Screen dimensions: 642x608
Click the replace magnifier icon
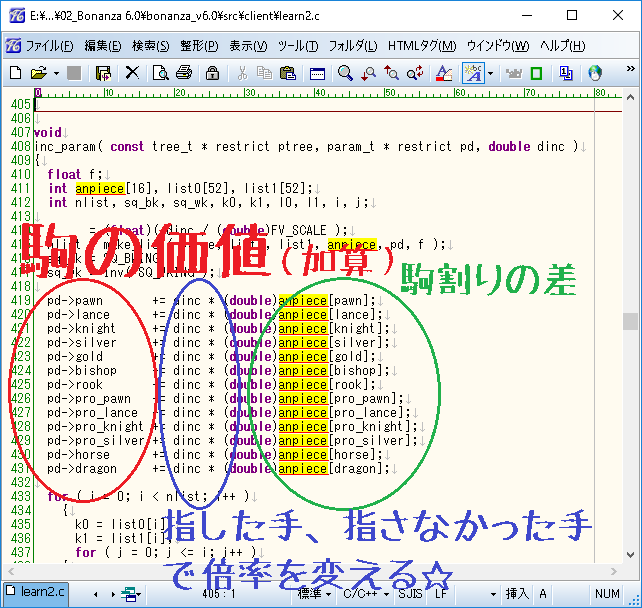[415, 74]
